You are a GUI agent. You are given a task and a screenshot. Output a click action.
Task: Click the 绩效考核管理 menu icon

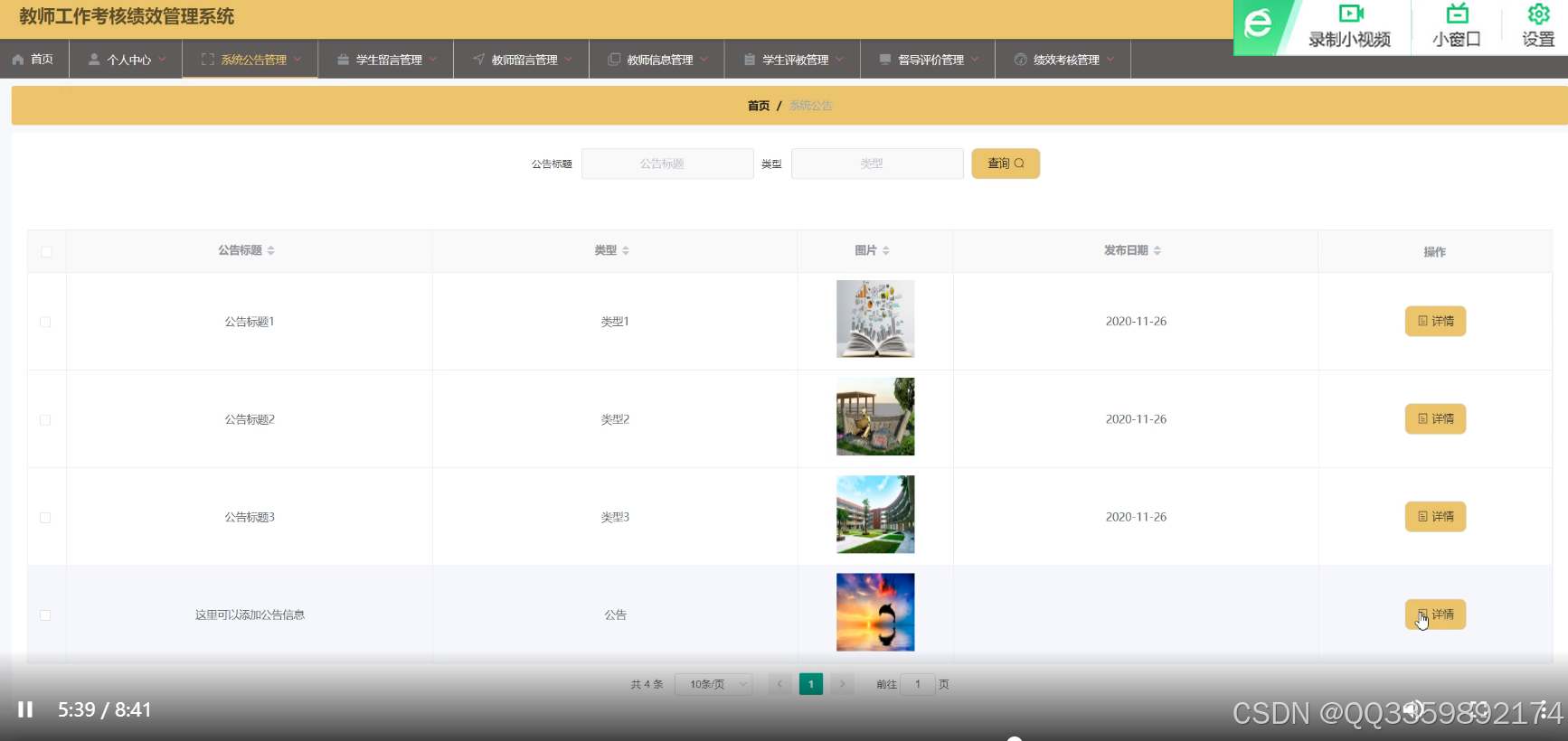(1021, 60)
